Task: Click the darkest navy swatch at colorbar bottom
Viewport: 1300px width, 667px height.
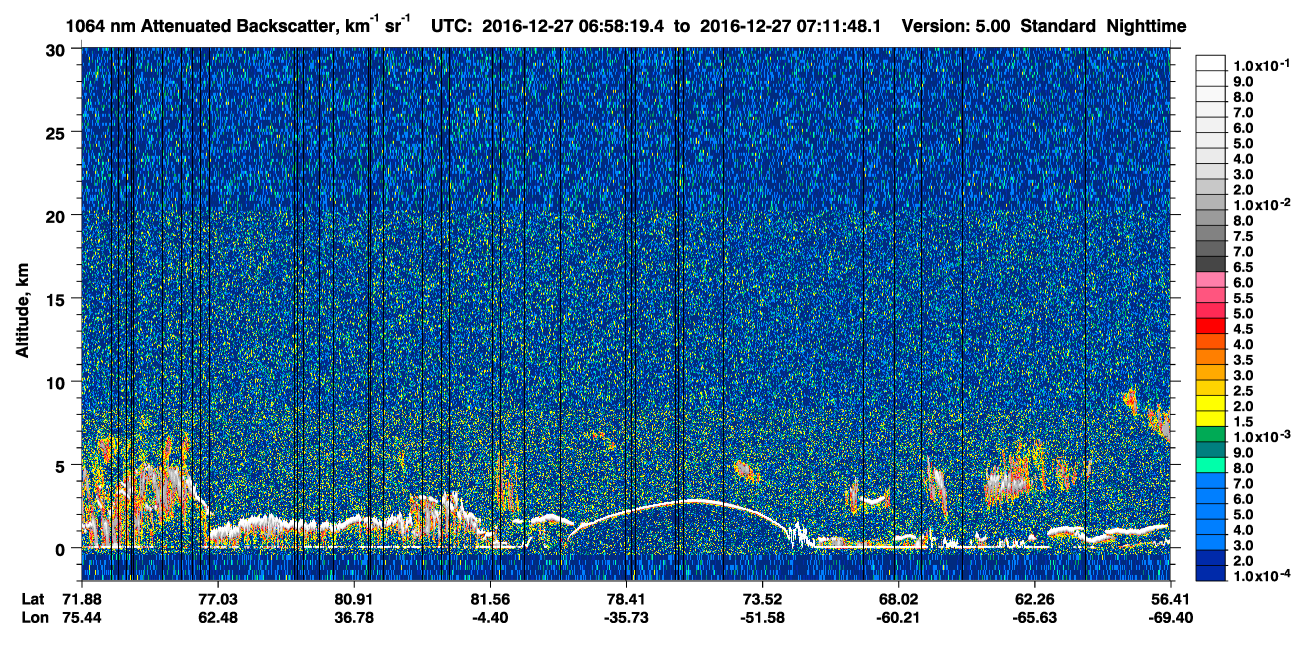Action: click(1211, 573)
